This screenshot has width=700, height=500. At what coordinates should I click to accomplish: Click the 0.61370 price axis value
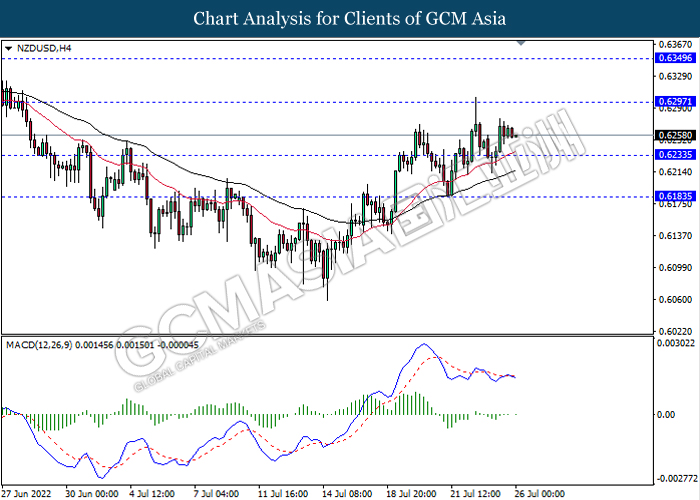[x=675, y=235]
